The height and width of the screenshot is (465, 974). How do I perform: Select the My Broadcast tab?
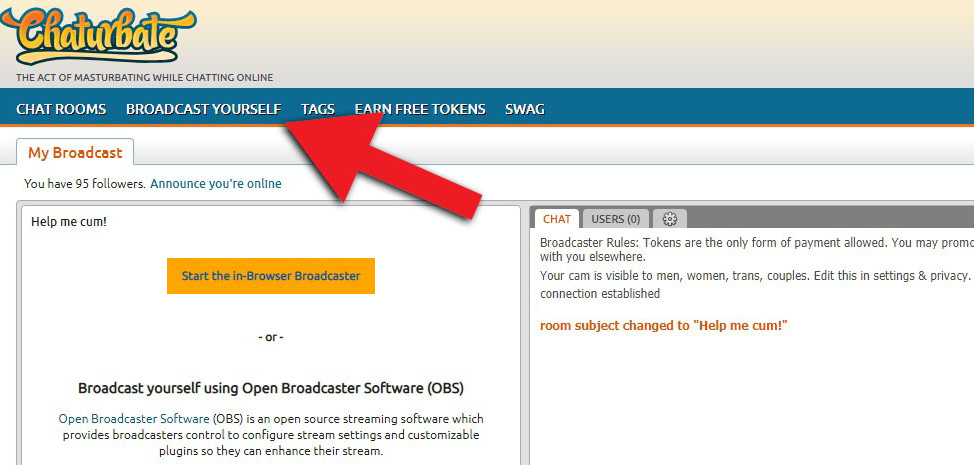[x=75, y=152]
